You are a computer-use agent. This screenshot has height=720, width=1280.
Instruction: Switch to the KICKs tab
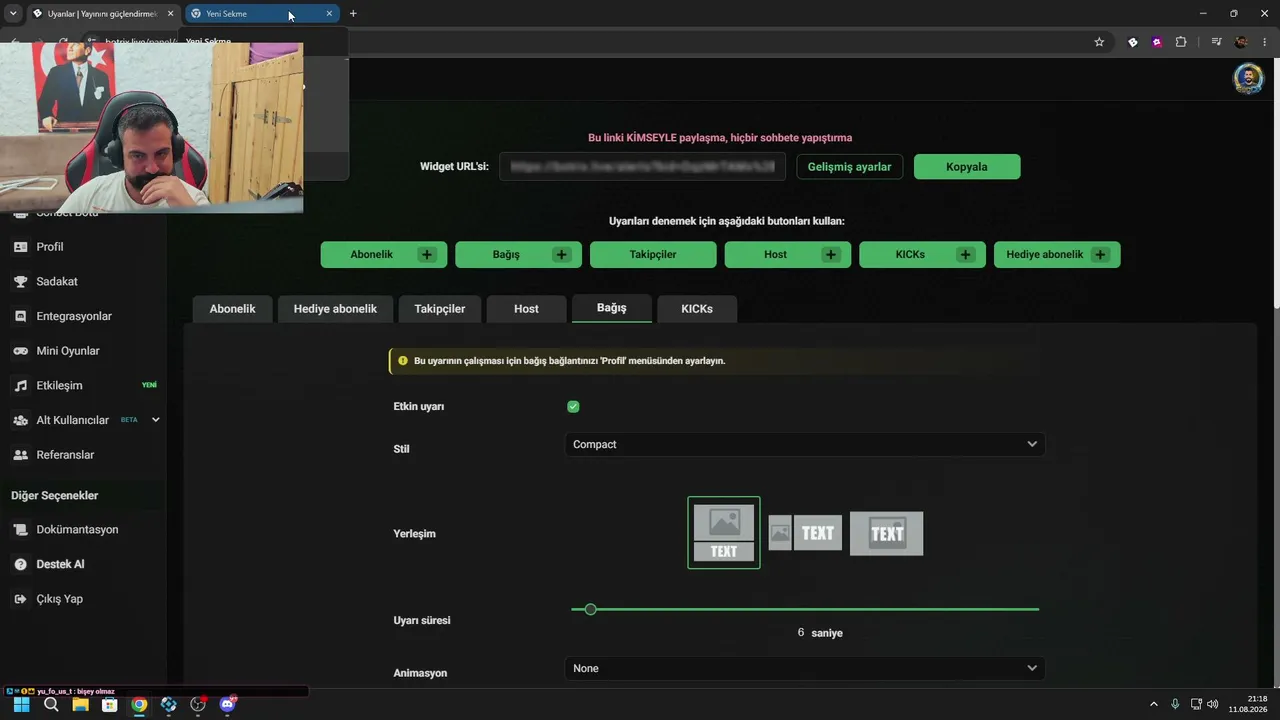tap(697, 309)
